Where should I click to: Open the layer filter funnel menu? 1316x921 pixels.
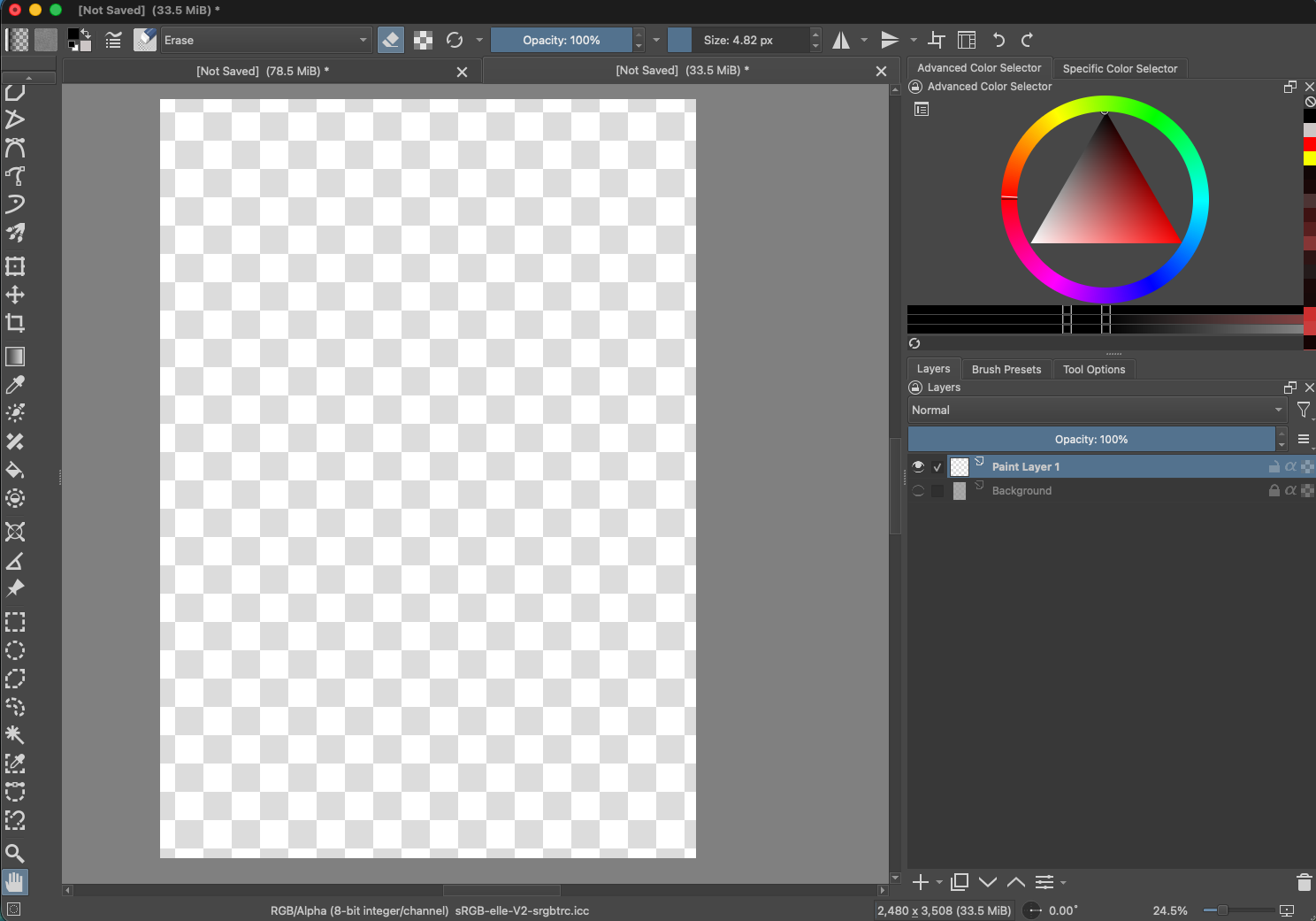pos(1304,410)
